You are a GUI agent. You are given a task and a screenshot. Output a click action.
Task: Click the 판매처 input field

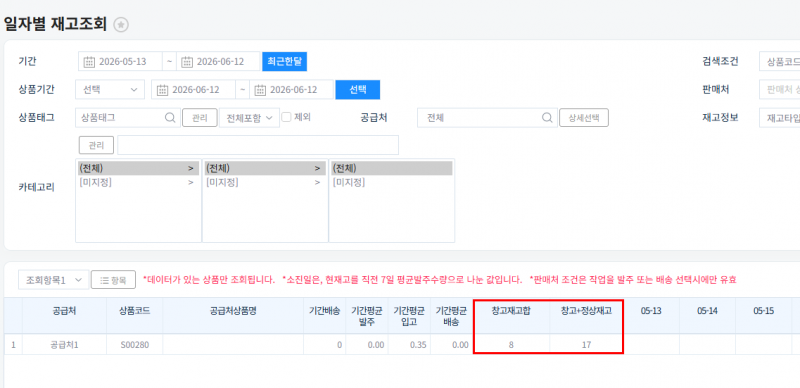coord(780,90)
